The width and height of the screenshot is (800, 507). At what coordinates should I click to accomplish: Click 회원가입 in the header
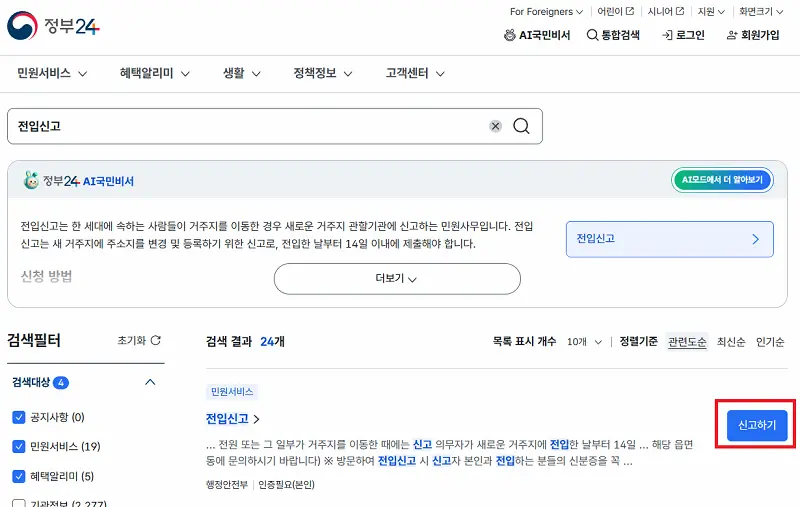click(753, 35)
